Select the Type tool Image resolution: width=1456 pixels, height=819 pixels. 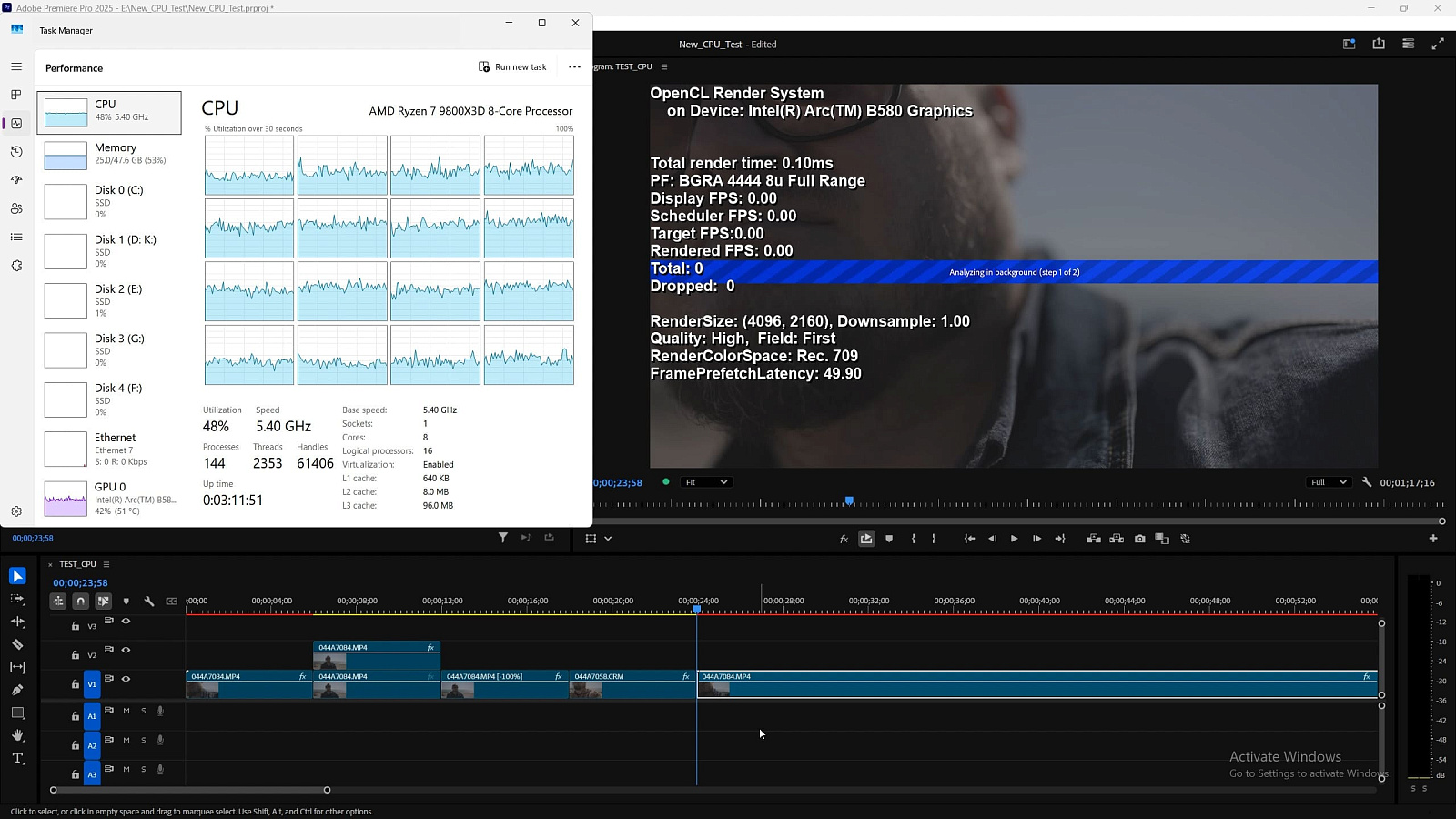pyautogui.click(x=17, y=758)
